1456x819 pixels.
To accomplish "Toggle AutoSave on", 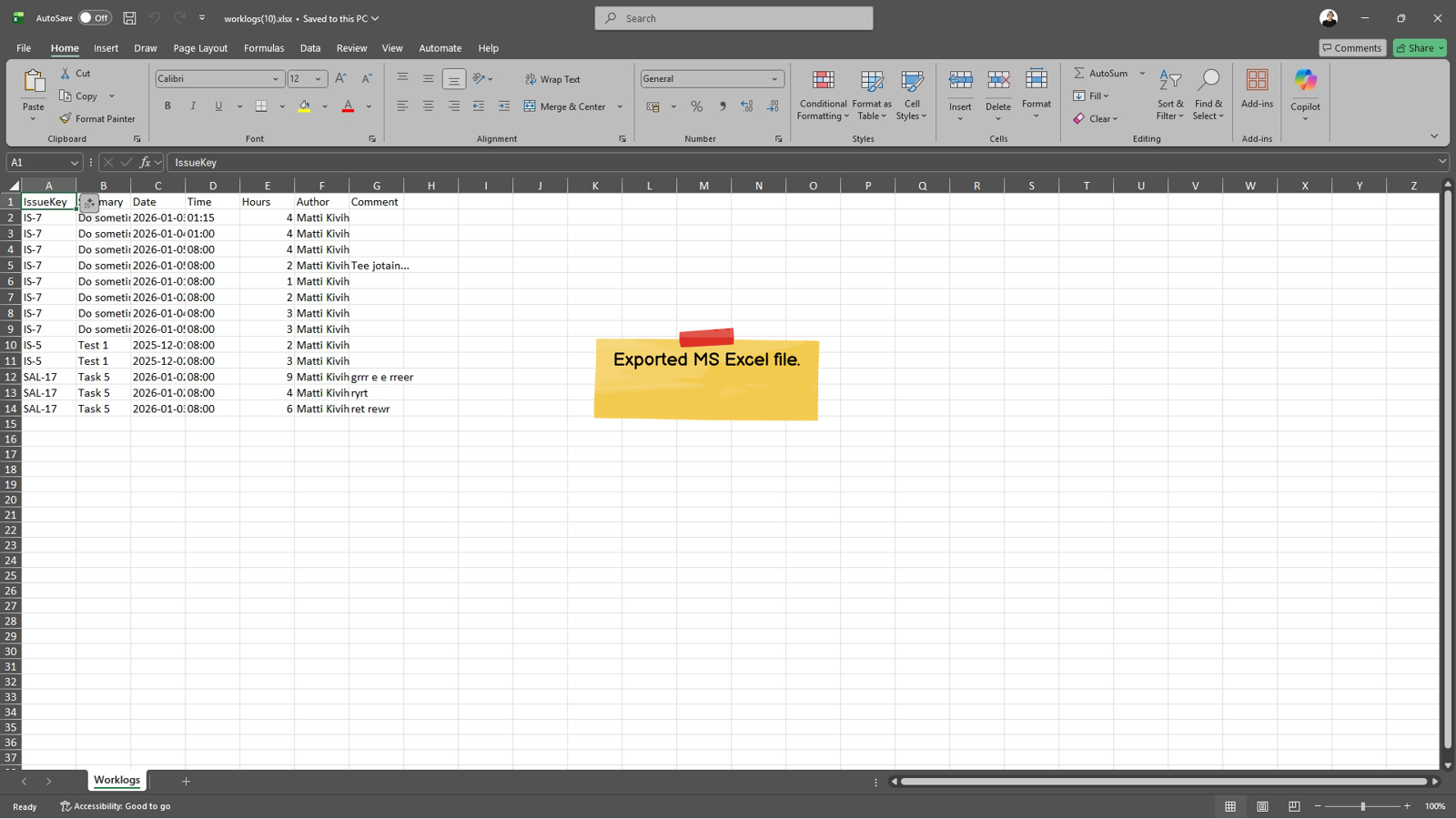I will pos(95,17).
